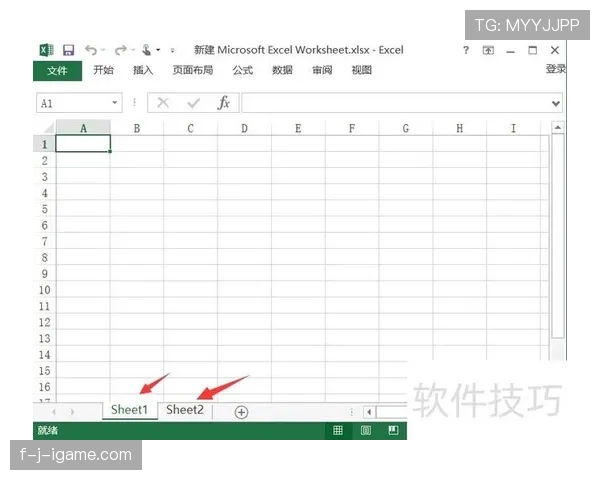This screenshot has width=600, height=480.
Task: Click horizontal scrollbar left arrow
Action: click(x=369, y=412)
